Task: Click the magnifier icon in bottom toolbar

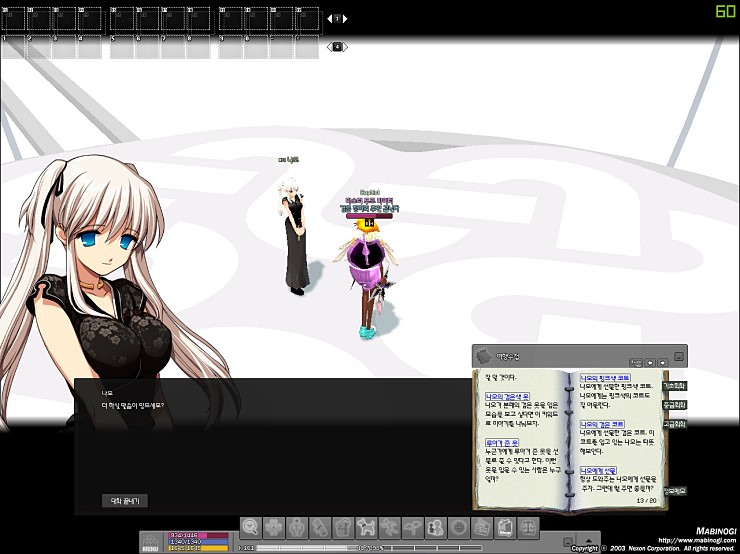Action: (251, 526)
